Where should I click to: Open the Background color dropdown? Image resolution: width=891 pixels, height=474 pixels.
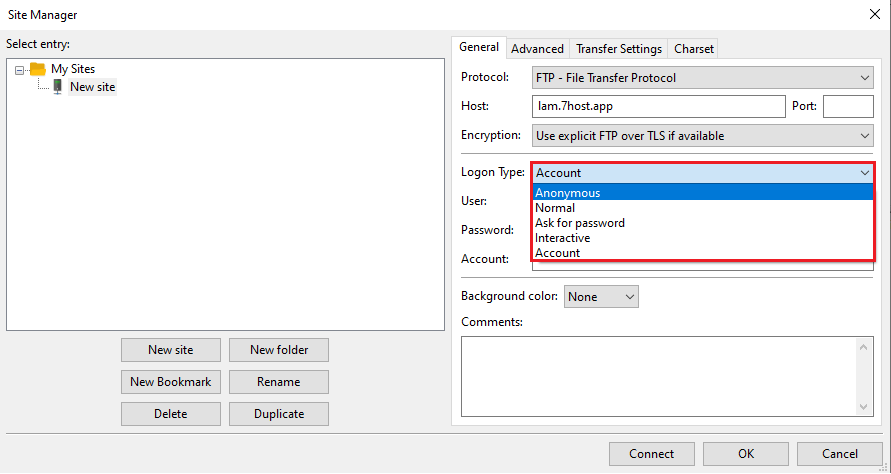click(x=601, y=297)
